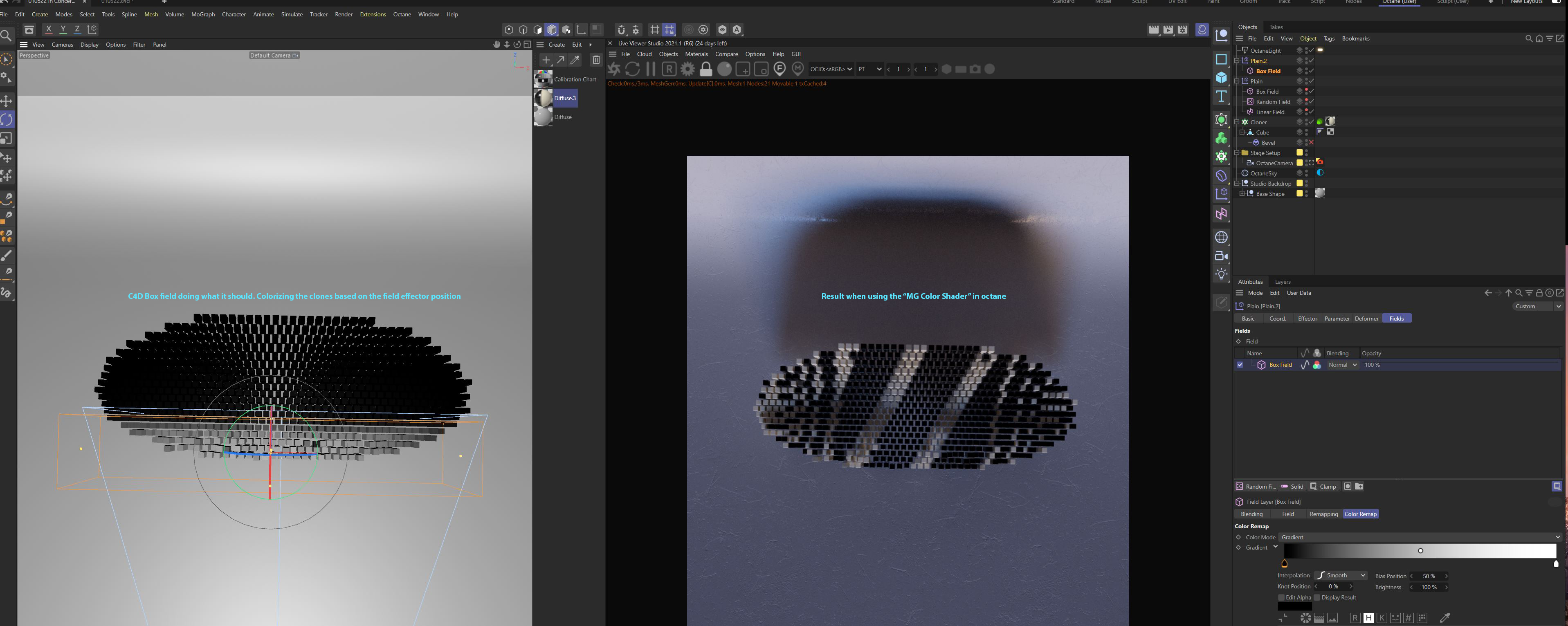This screenshot has height=626, width=1568.
Task: Select the white gradient knot
Action: (1556, 564)
